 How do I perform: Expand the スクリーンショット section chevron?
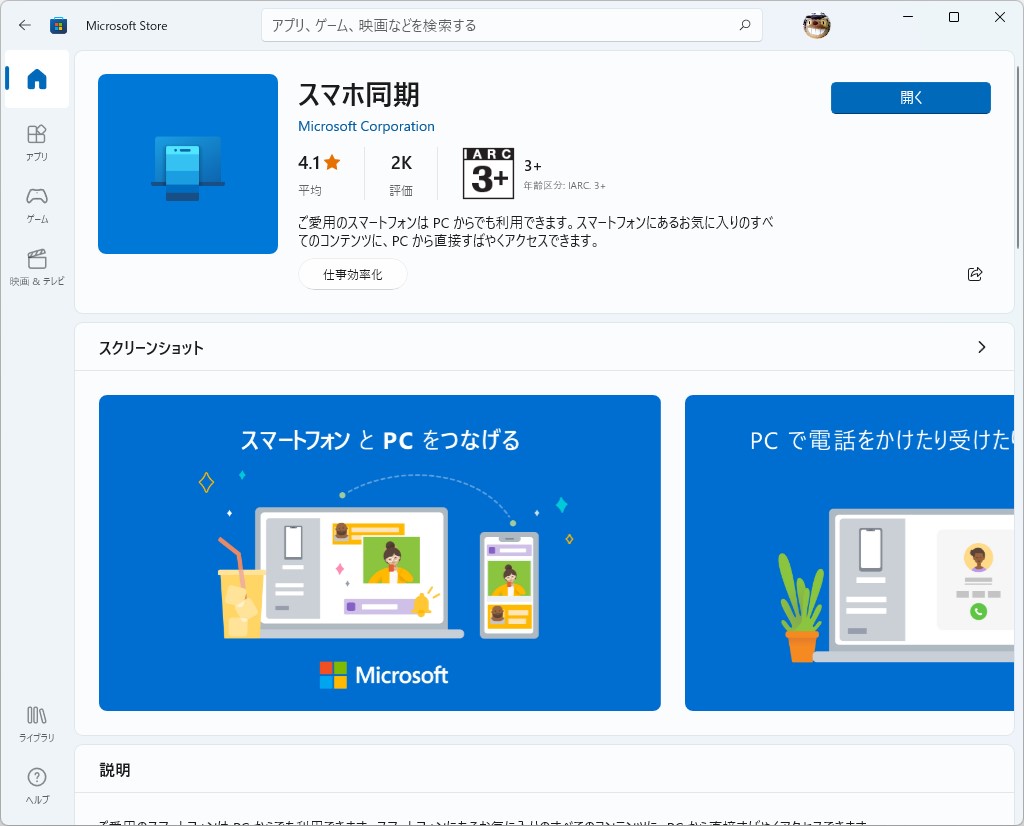981,347
